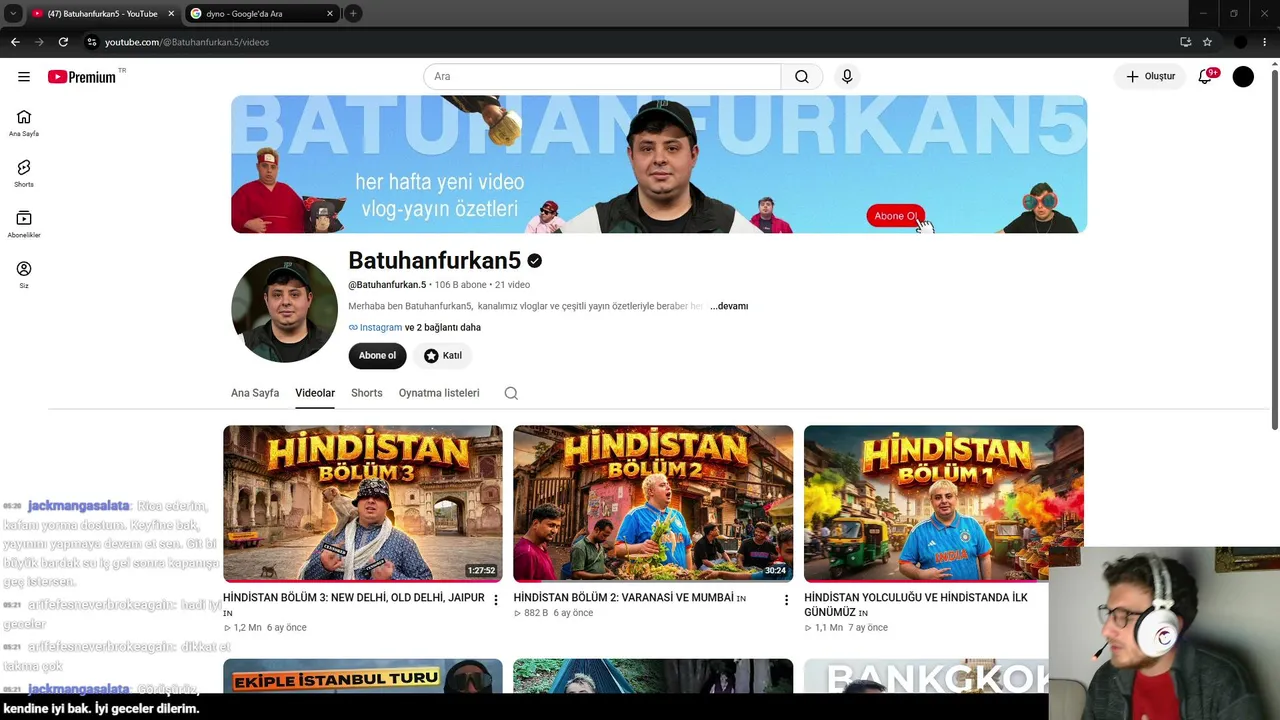The image size is (1280, 720).
Task: Click the black Abone ol button
Action: 377,356
